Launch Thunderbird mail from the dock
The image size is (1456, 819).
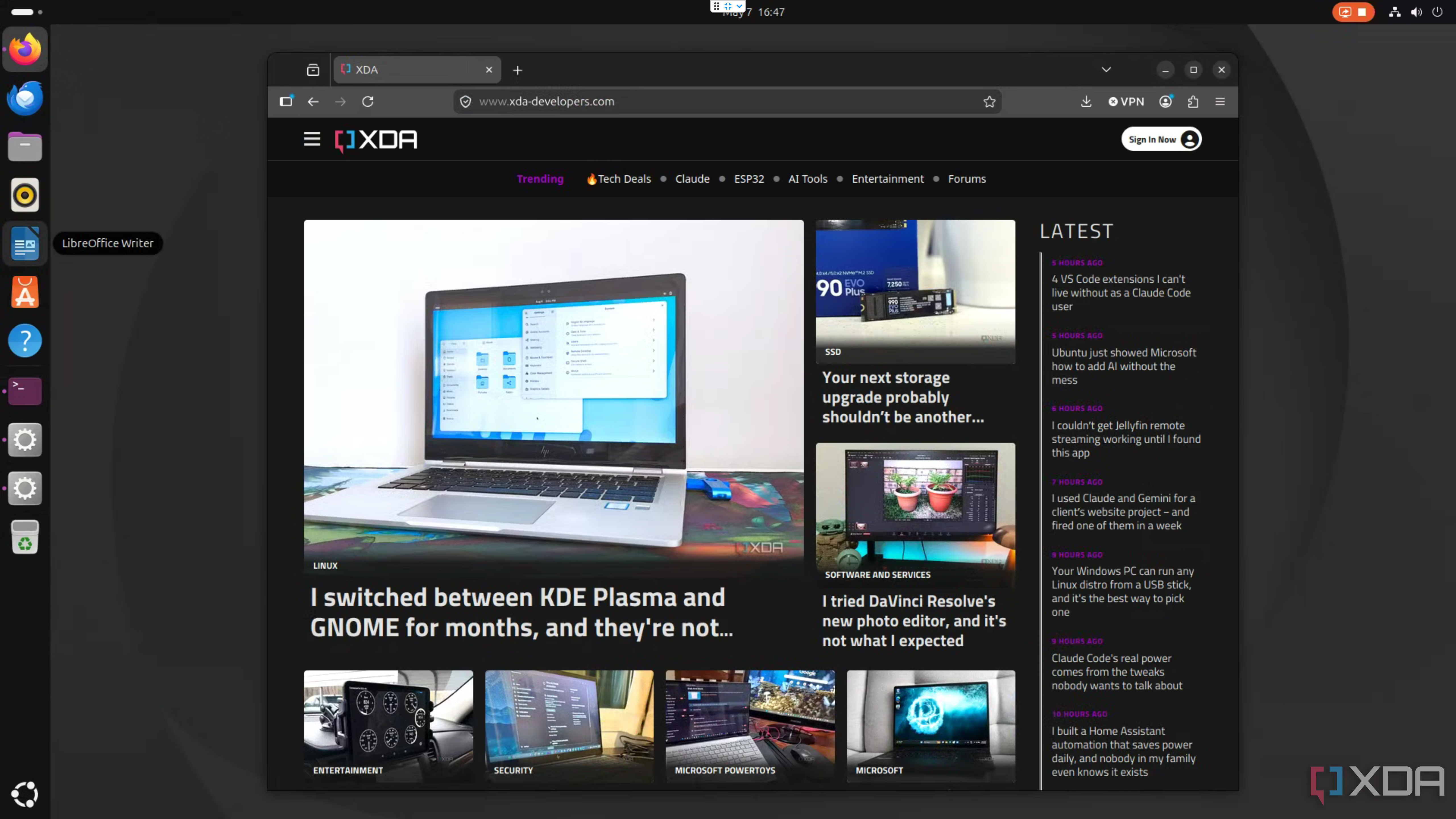[25, 98]
